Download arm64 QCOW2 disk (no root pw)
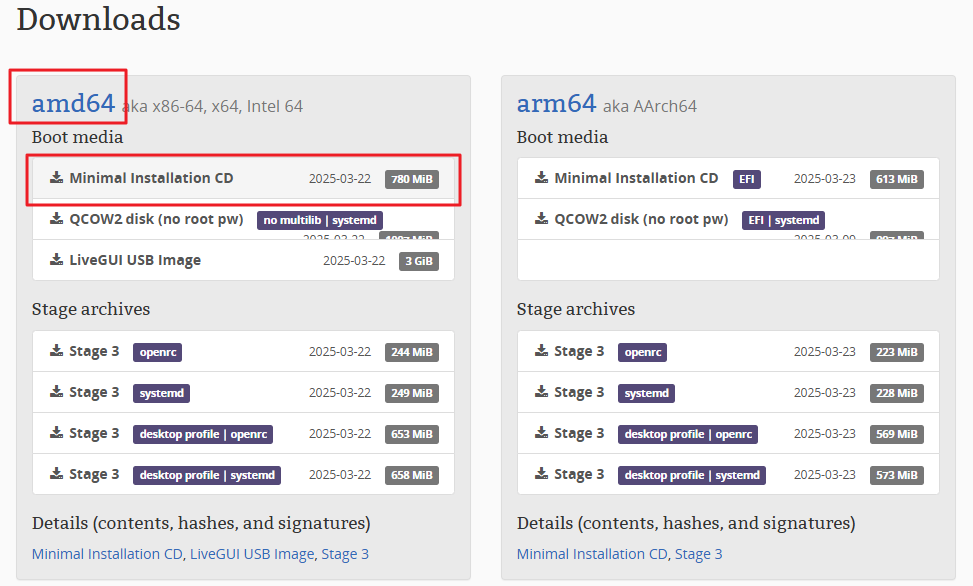Viewport: 973px width, 586px height. [x=728, y=220]
